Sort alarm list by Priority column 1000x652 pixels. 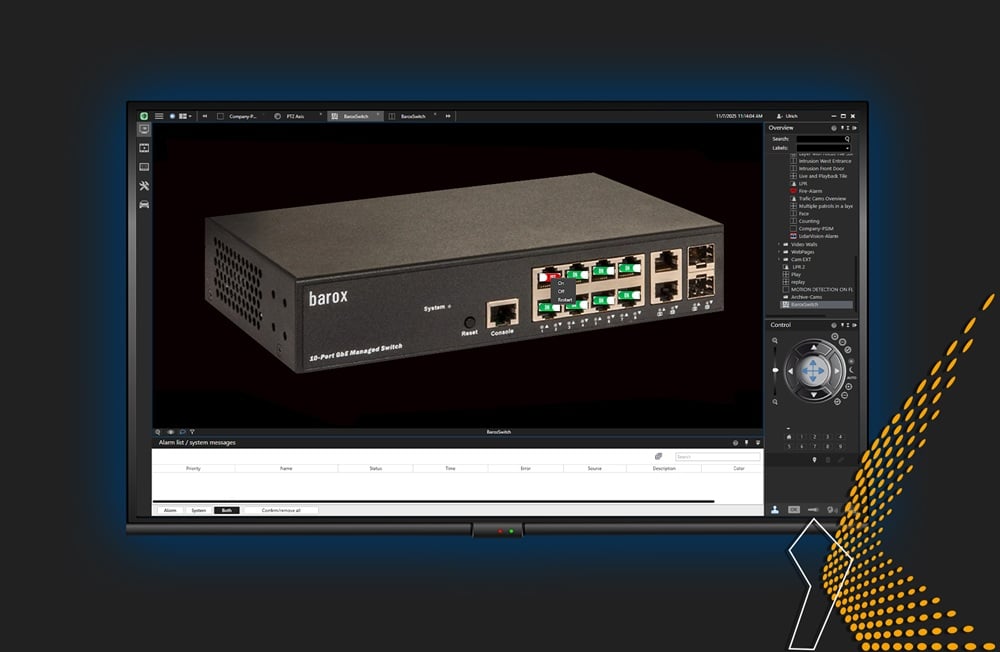193,468
